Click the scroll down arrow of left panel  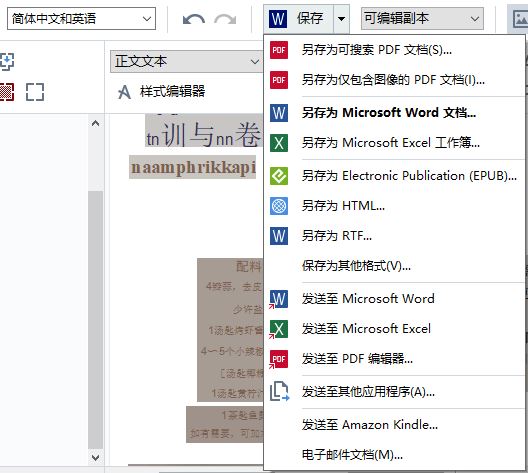[x=96, y=458]
